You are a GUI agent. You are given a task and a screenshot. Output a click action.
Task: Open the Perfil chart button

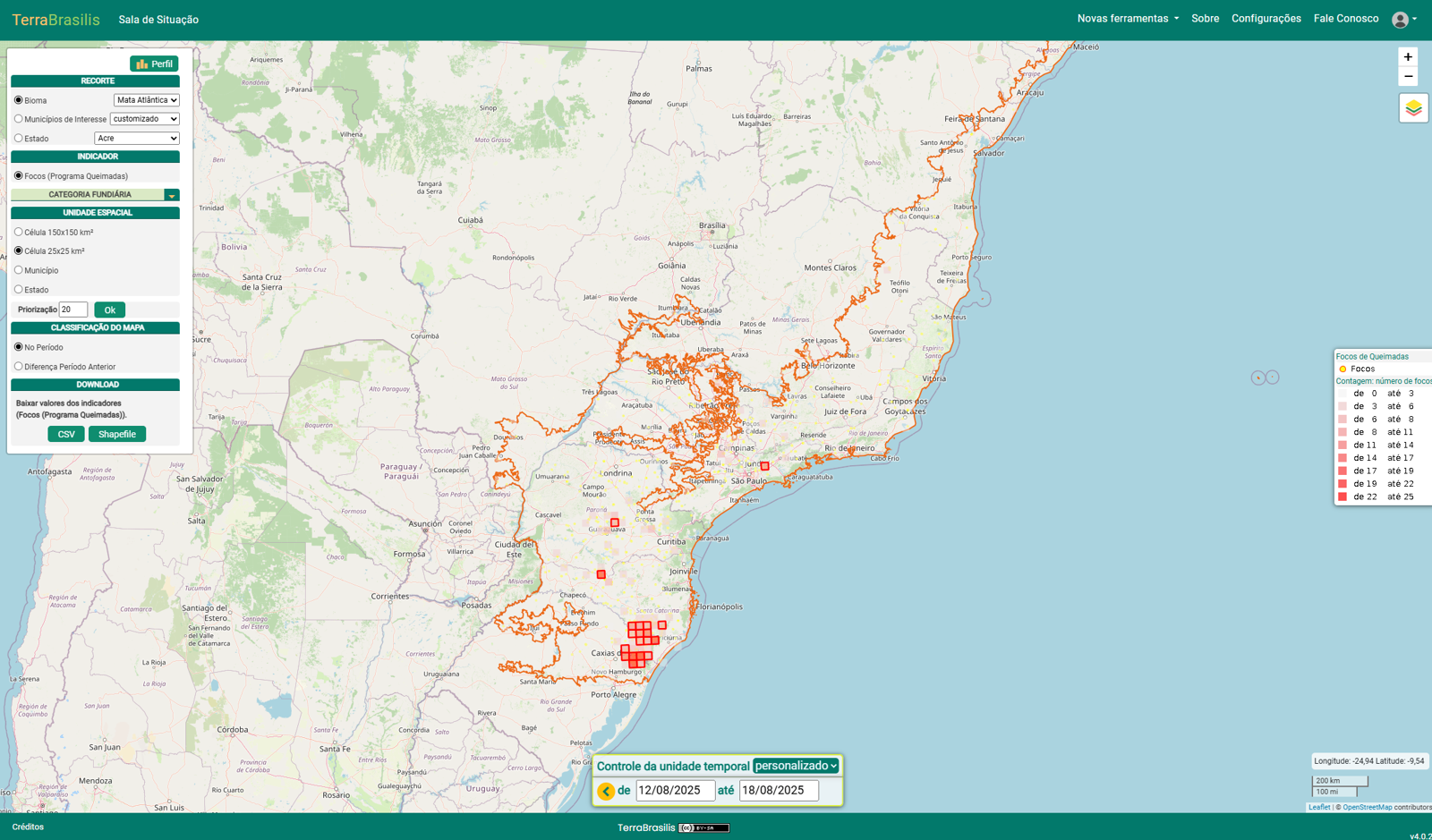point(154,64)
